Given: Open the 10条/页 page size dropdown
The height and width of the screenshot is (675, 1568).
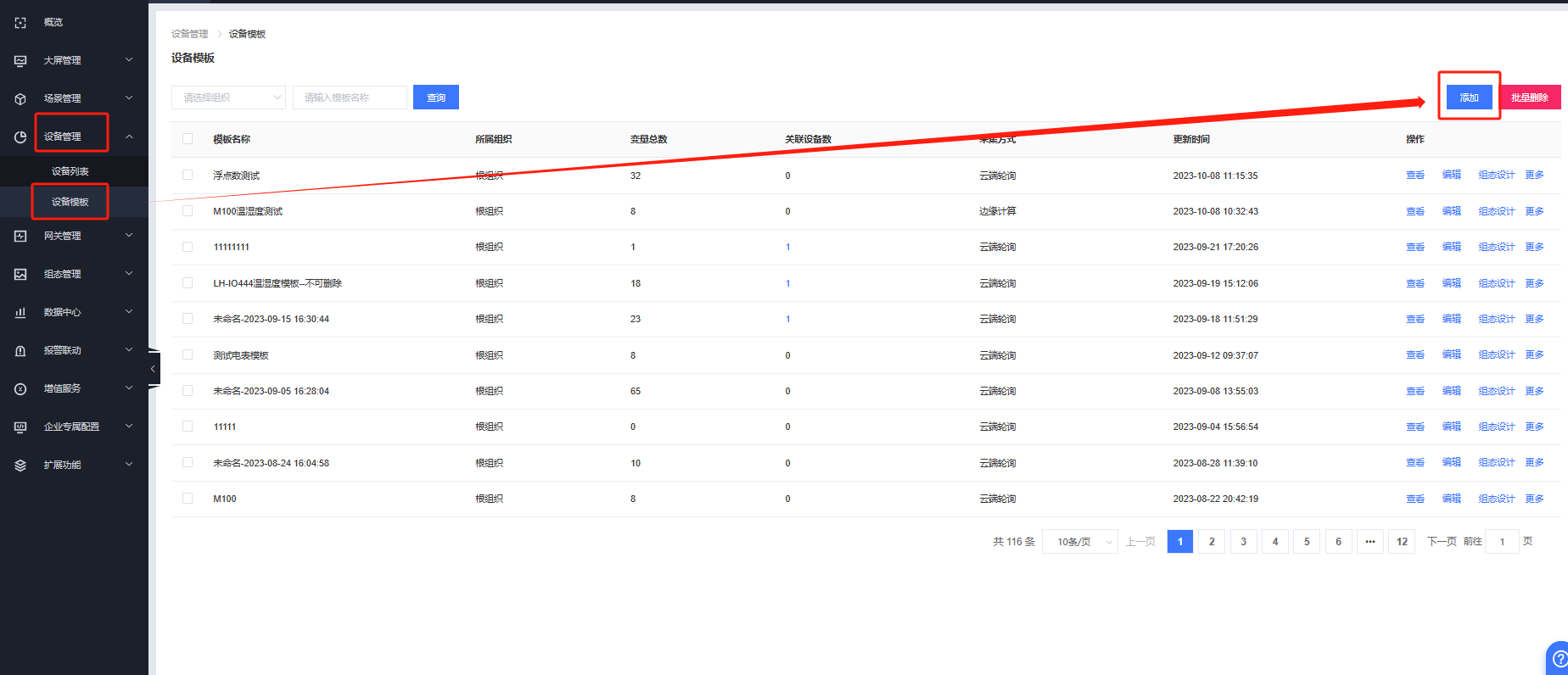Looking at the screenshot, I should (1079, 542).
